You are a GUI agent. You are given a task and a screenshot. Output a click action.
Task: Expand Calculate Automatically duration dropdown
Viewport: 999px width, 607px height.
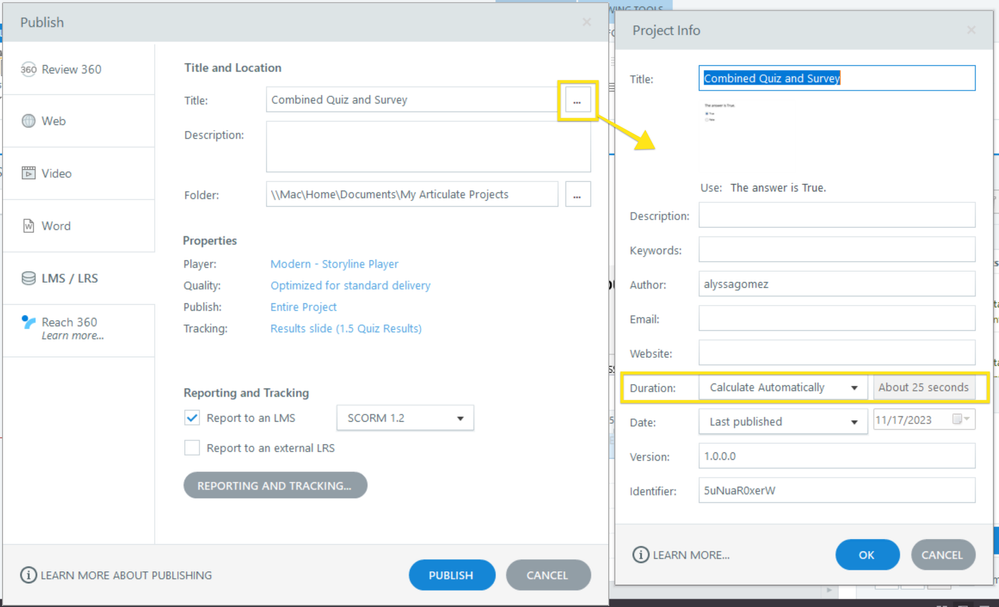(783, 387)
